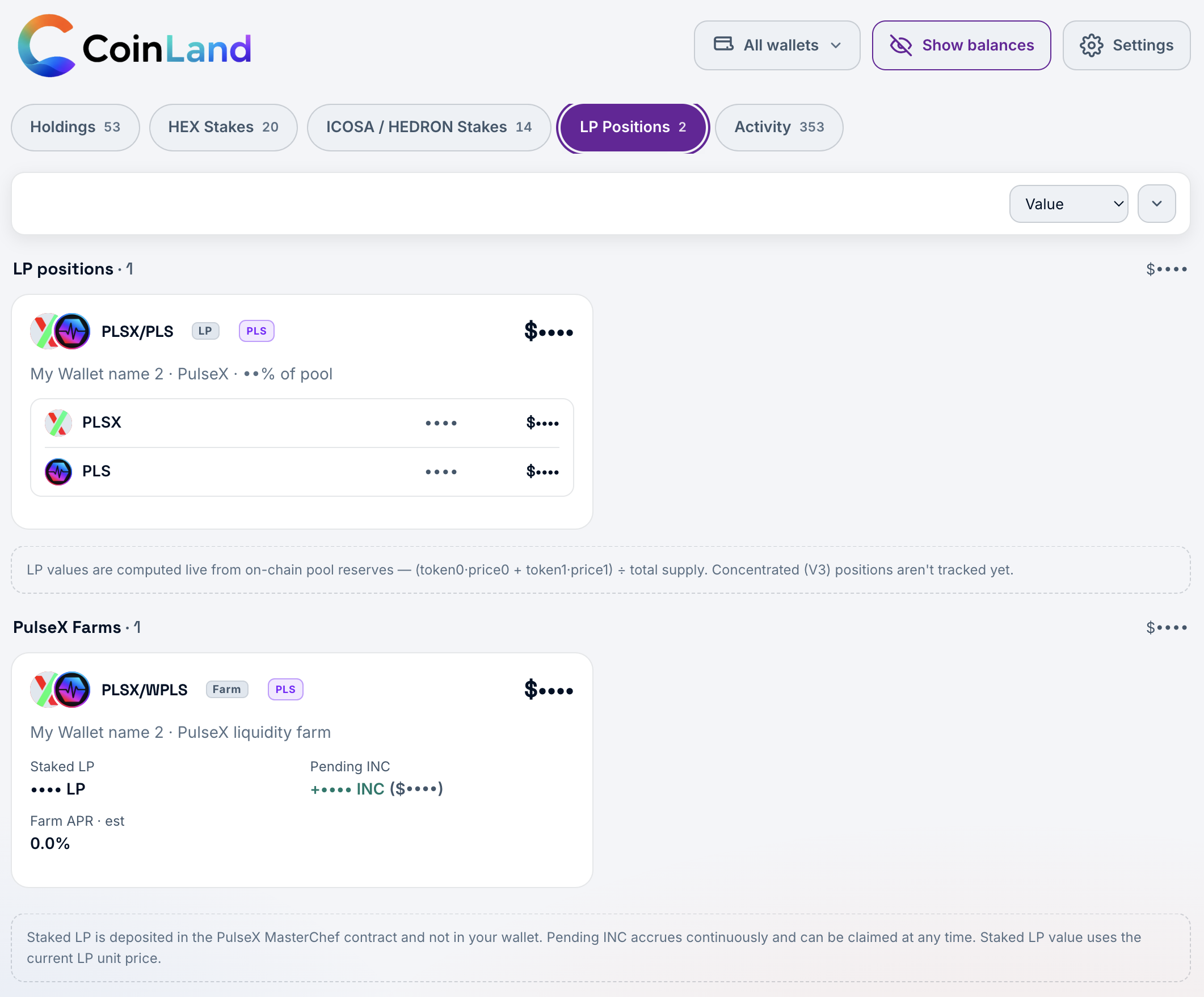Screen dimensions: 1204x997
Task: Click the hidden PulseX Farms section total
Action: pyautogui.click(x=1166, y=627)
